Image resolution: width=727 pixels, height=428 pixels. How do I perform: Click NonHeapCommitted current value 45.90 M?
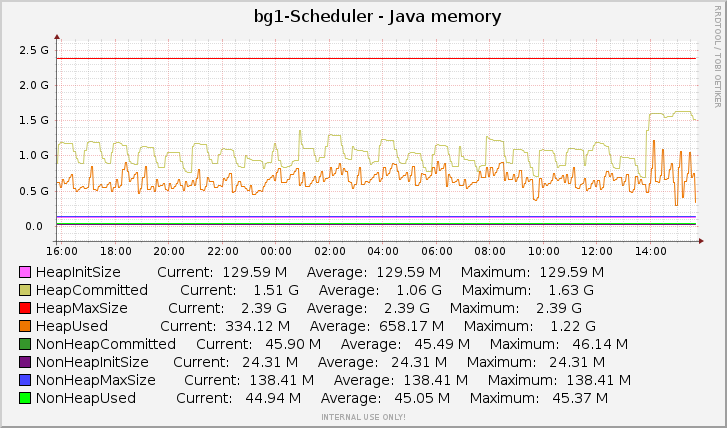coord(293,344)
